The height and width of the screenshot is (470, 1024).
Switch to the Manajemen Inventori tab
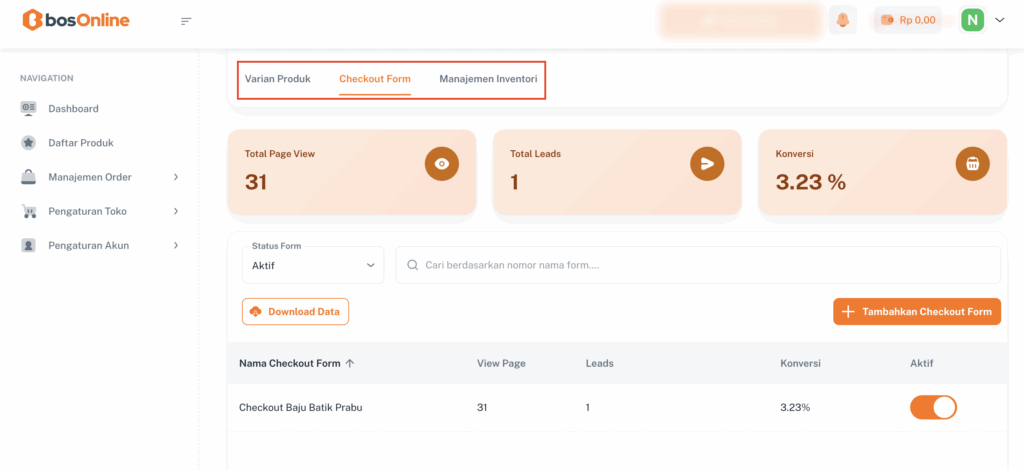tap(488, 78)
